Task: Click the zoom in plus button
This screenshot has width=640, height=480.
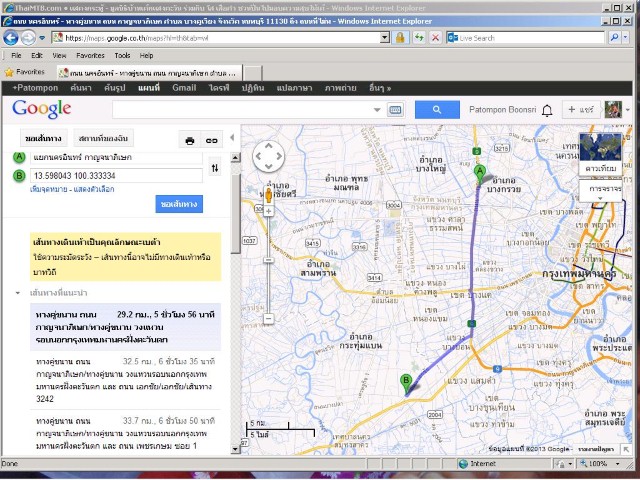Action: 268,211
